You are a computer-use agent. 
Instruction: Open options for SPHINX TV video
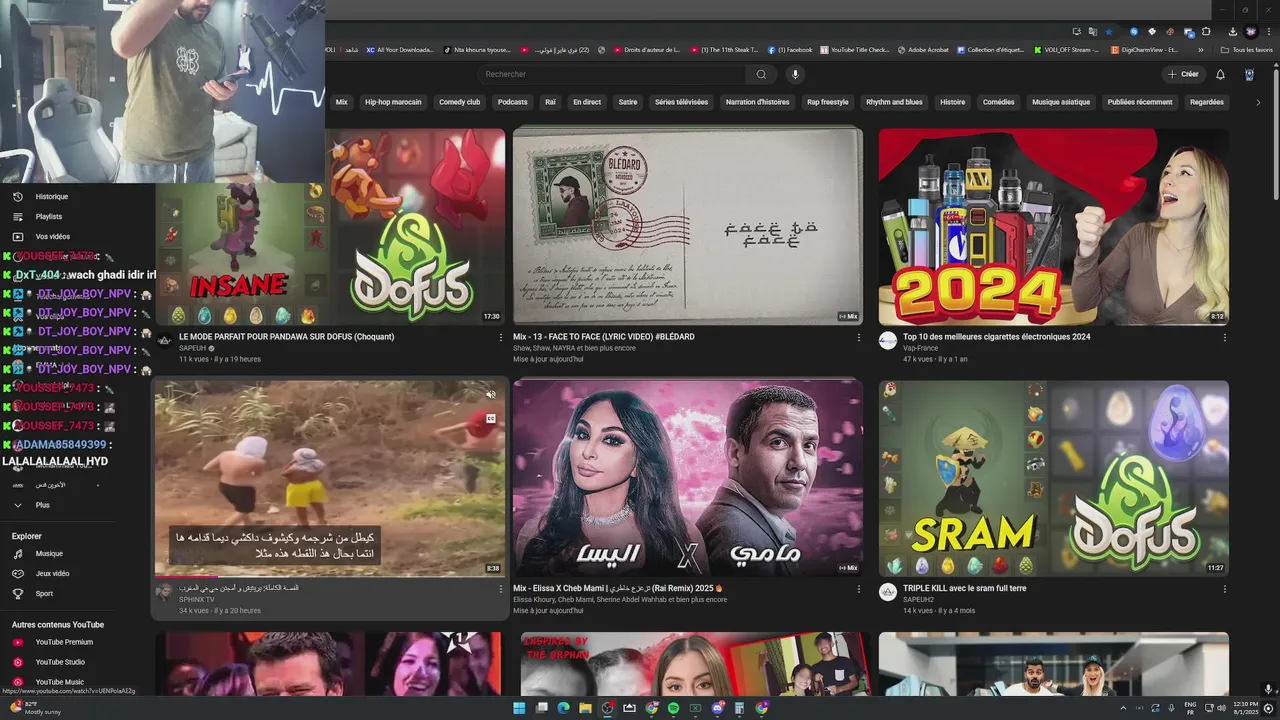click(501, 589)
